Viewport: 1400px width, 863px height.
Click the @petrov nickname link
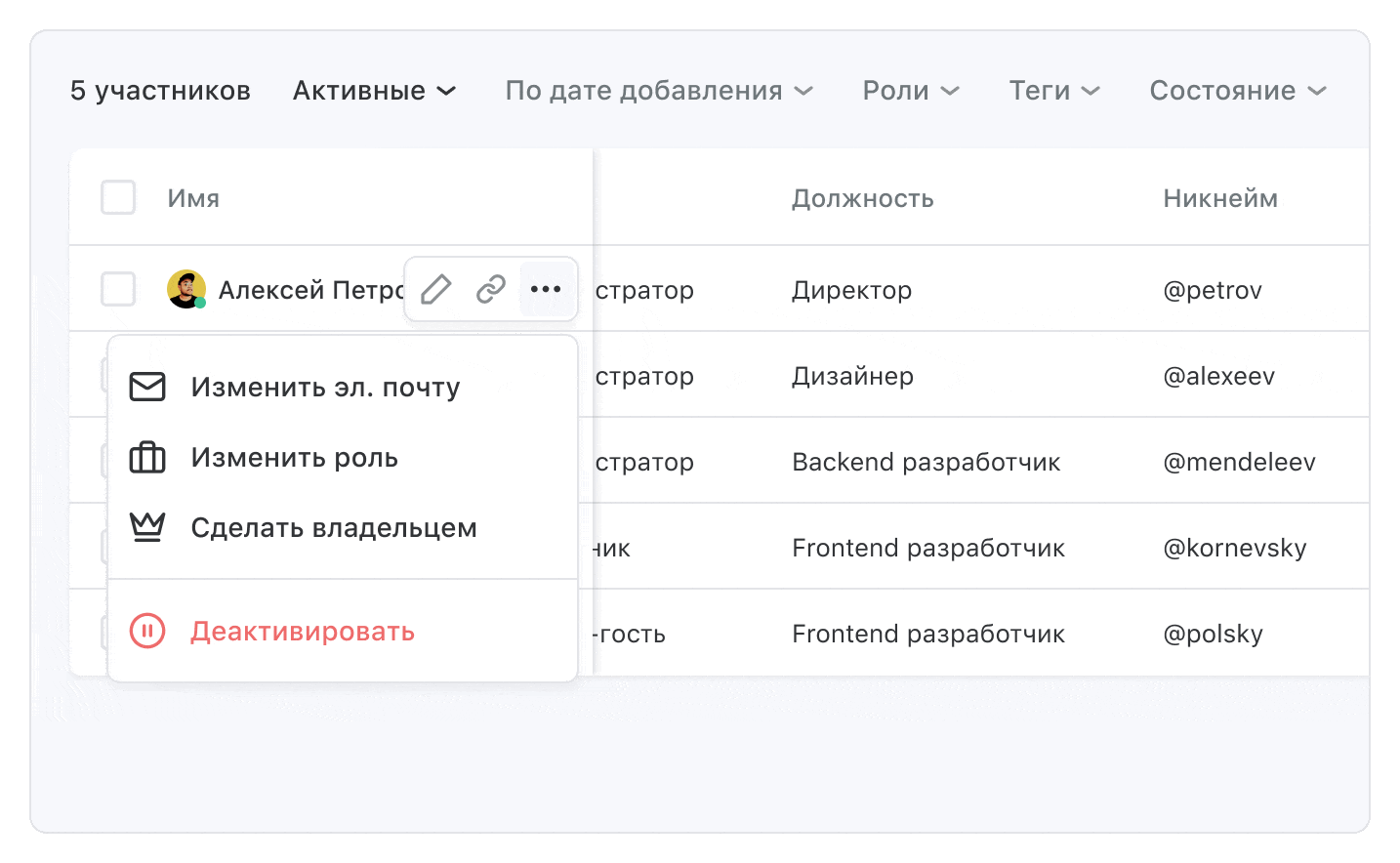click(1214, 289)
